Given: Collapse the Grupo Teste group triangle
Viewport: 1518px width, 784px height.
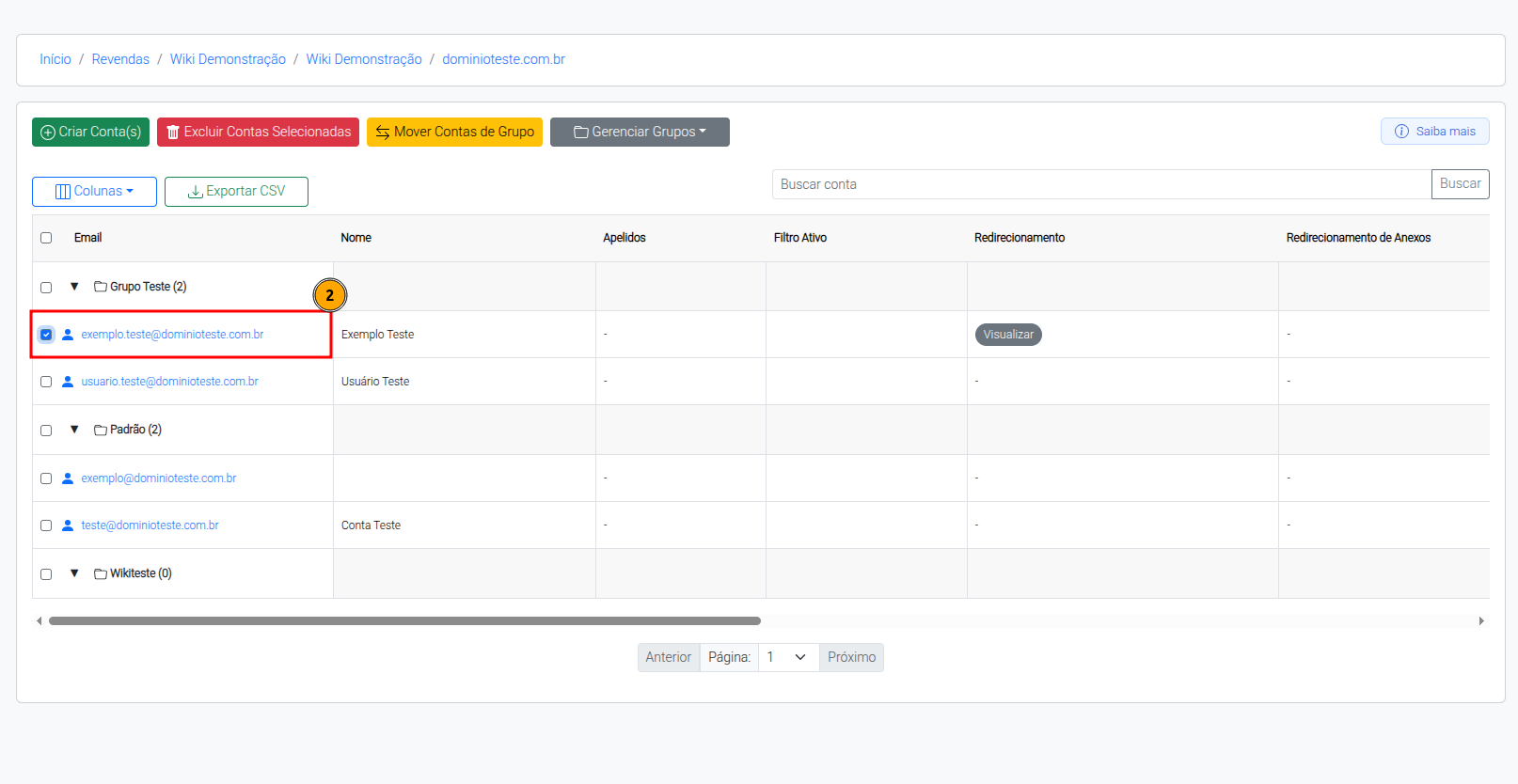Looking at the screenshot, I should 74,287.
